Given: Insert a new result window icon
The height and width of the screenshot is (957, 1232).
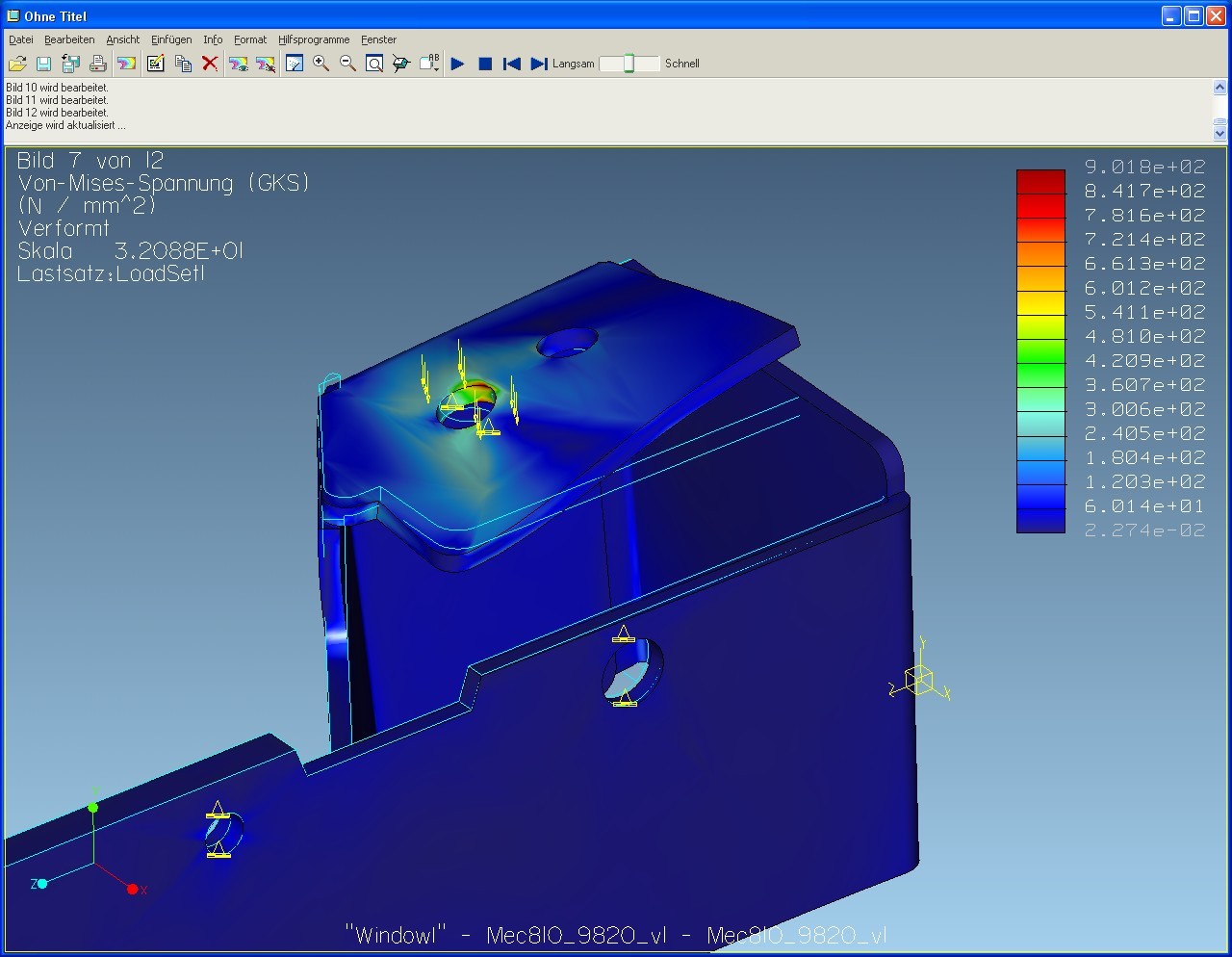Looking at the screenshot, I should coord(126,64).
